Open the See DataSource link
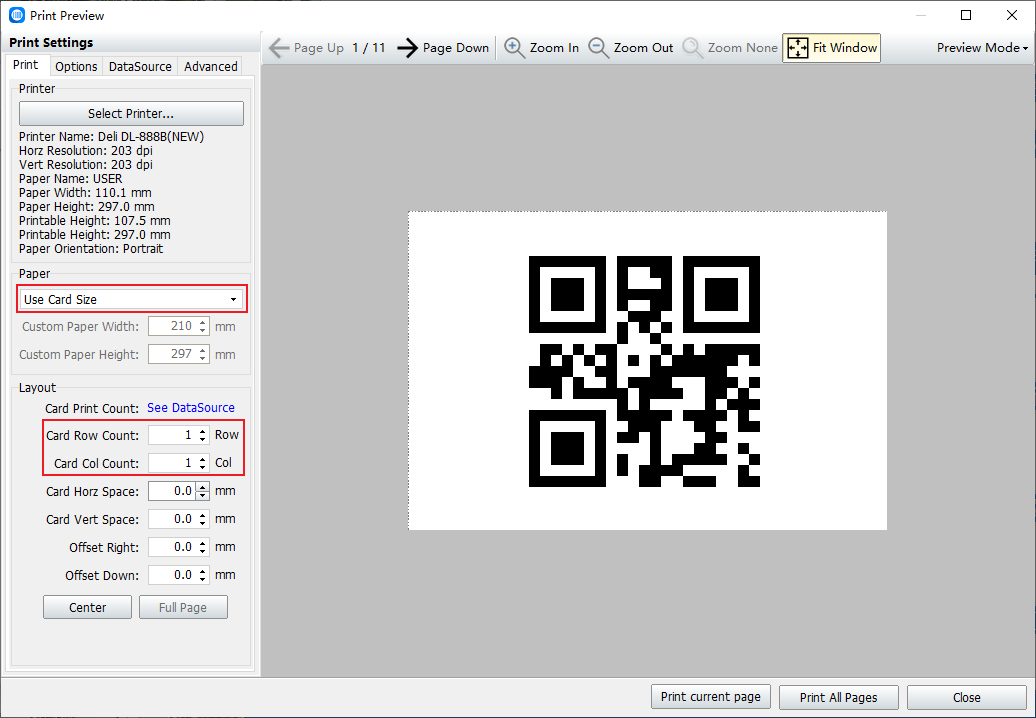Viewport: 1036px width, 718px height. click(x=191, y=408)
